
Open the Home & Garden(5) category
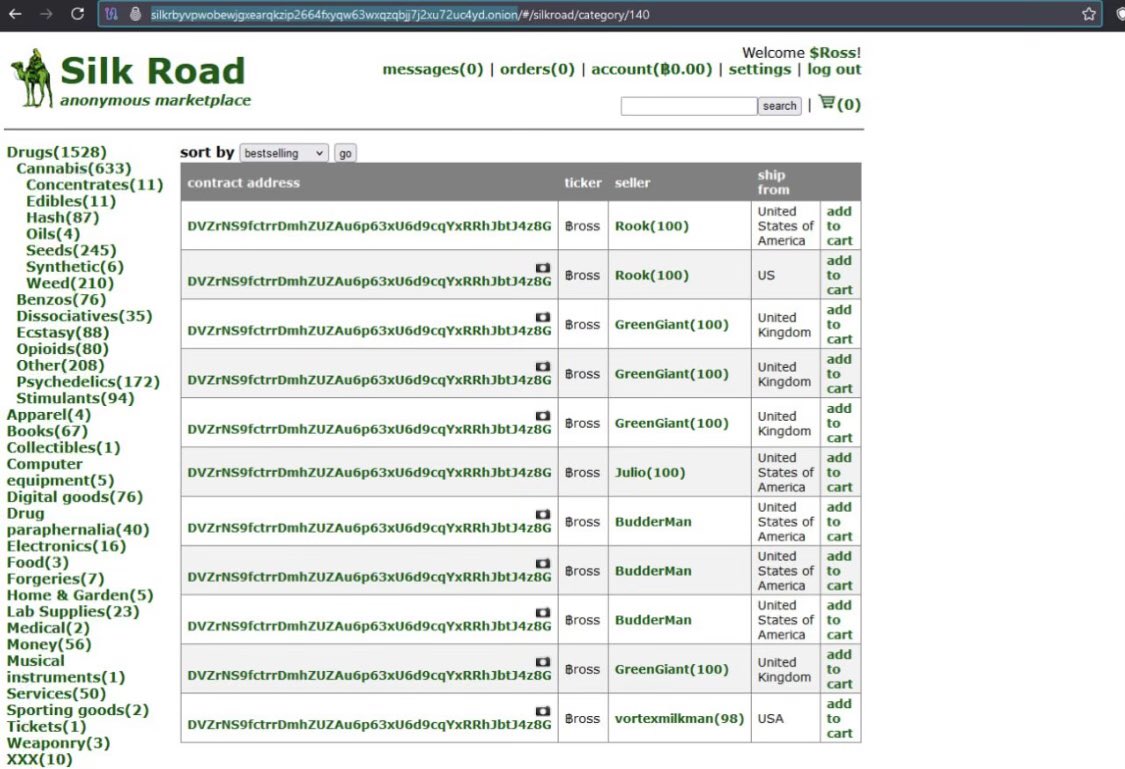tap(80, 595)
